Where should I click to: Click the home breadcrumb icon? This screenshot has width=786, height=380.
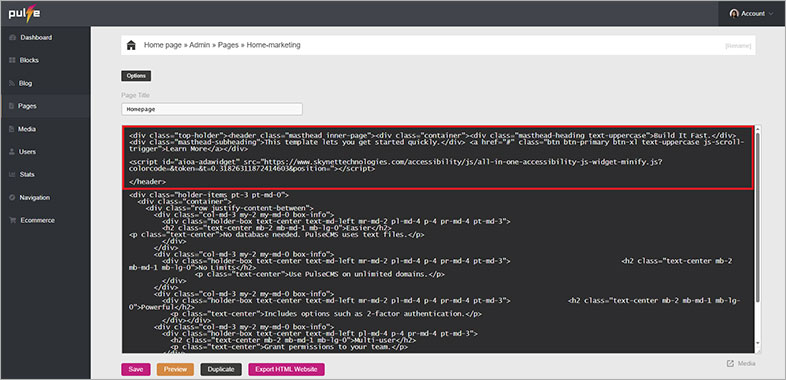click(131, 45)
